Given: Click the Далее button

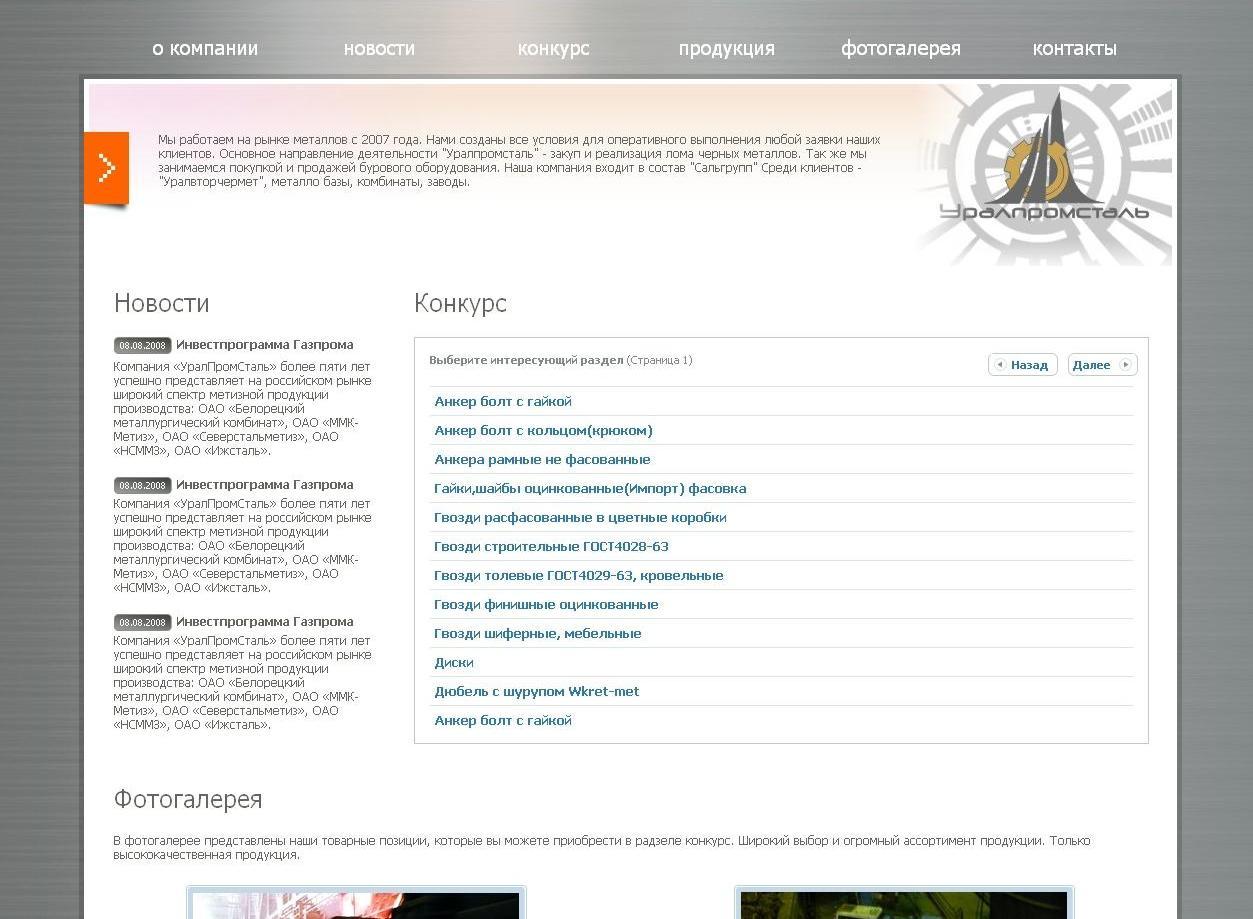Looking at the screenshot, I should [1102, 365].
